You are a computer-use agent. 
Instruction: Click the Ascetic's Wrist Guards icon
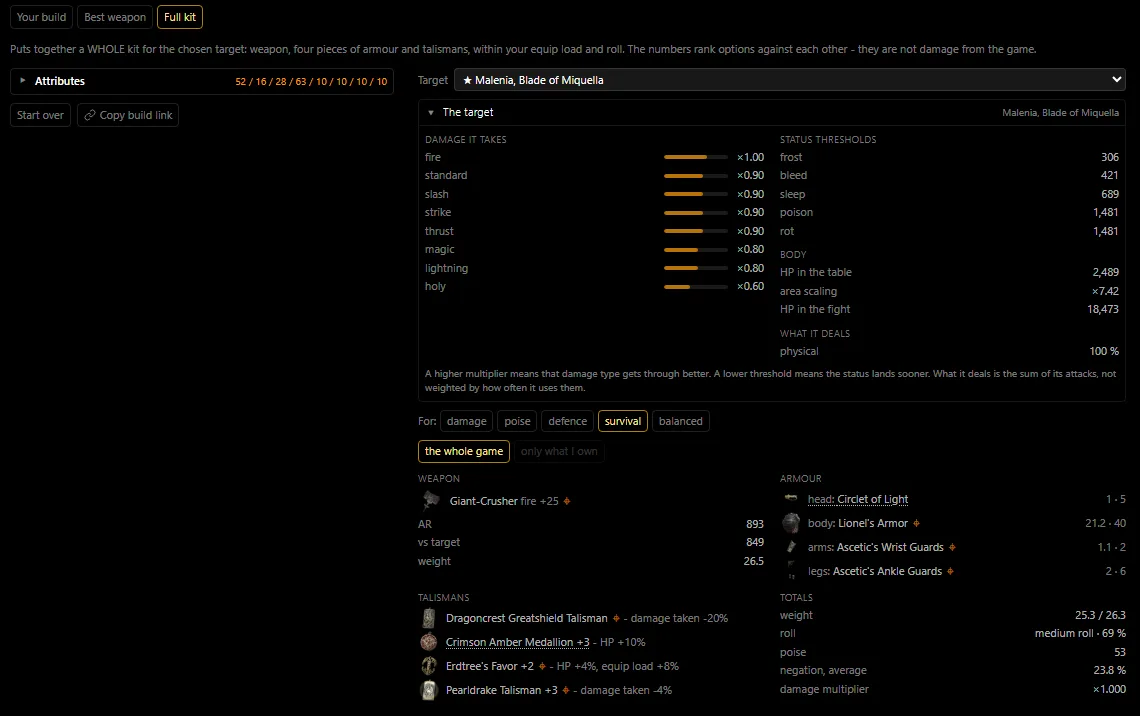coord(791,547)
